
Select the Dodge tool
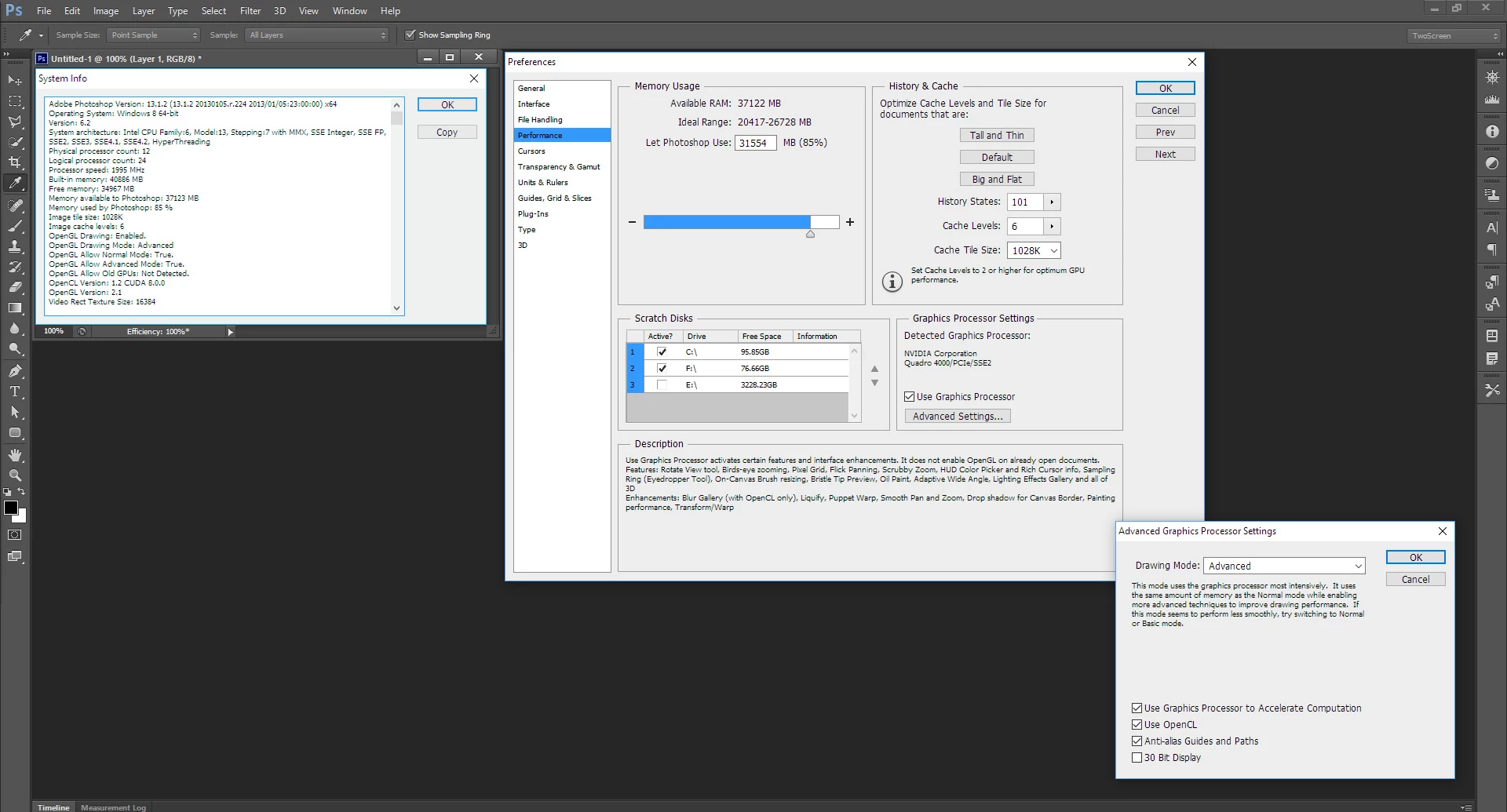click(15, 349)
